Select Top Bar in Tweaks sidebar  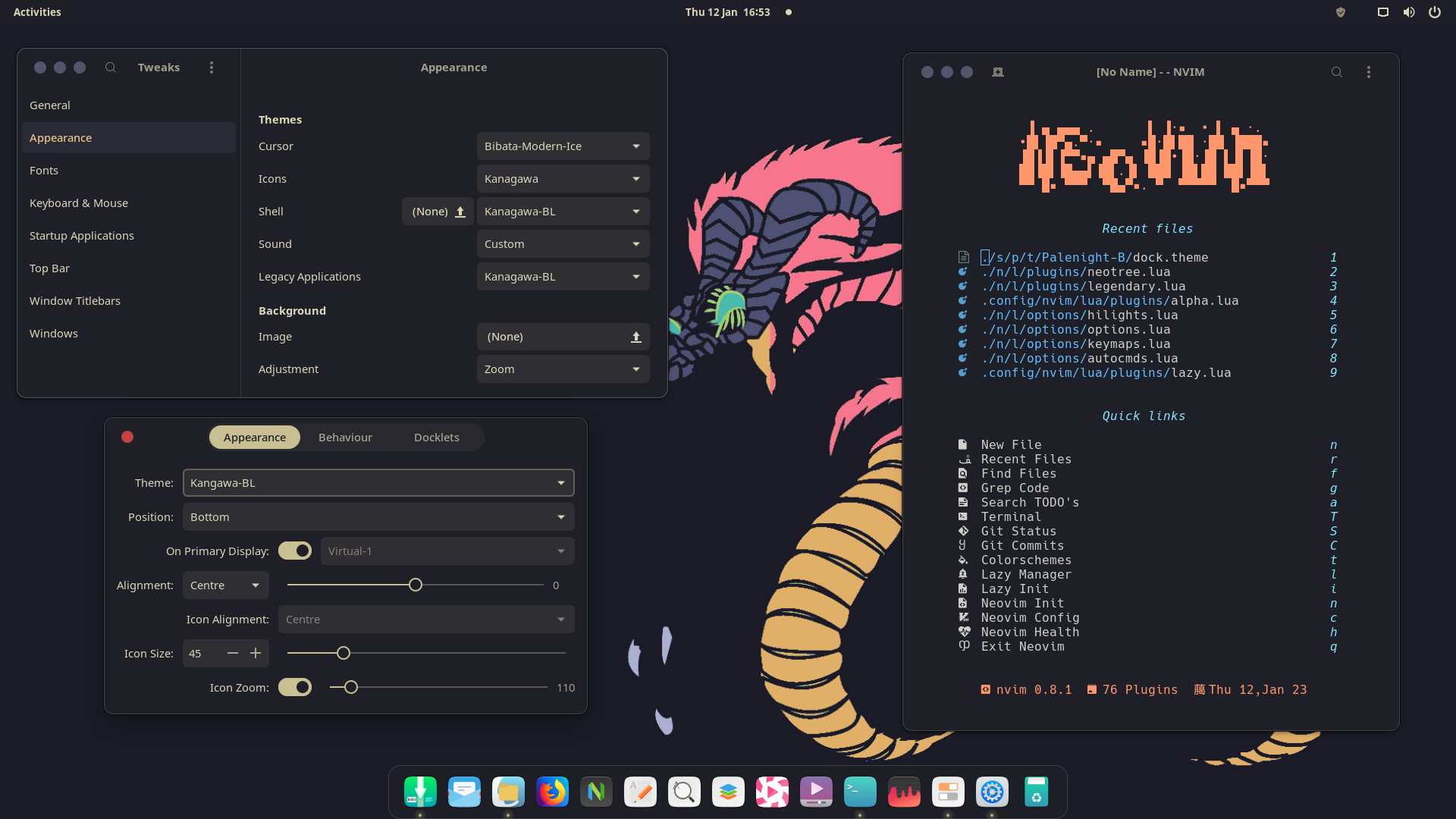pos(129,268)
